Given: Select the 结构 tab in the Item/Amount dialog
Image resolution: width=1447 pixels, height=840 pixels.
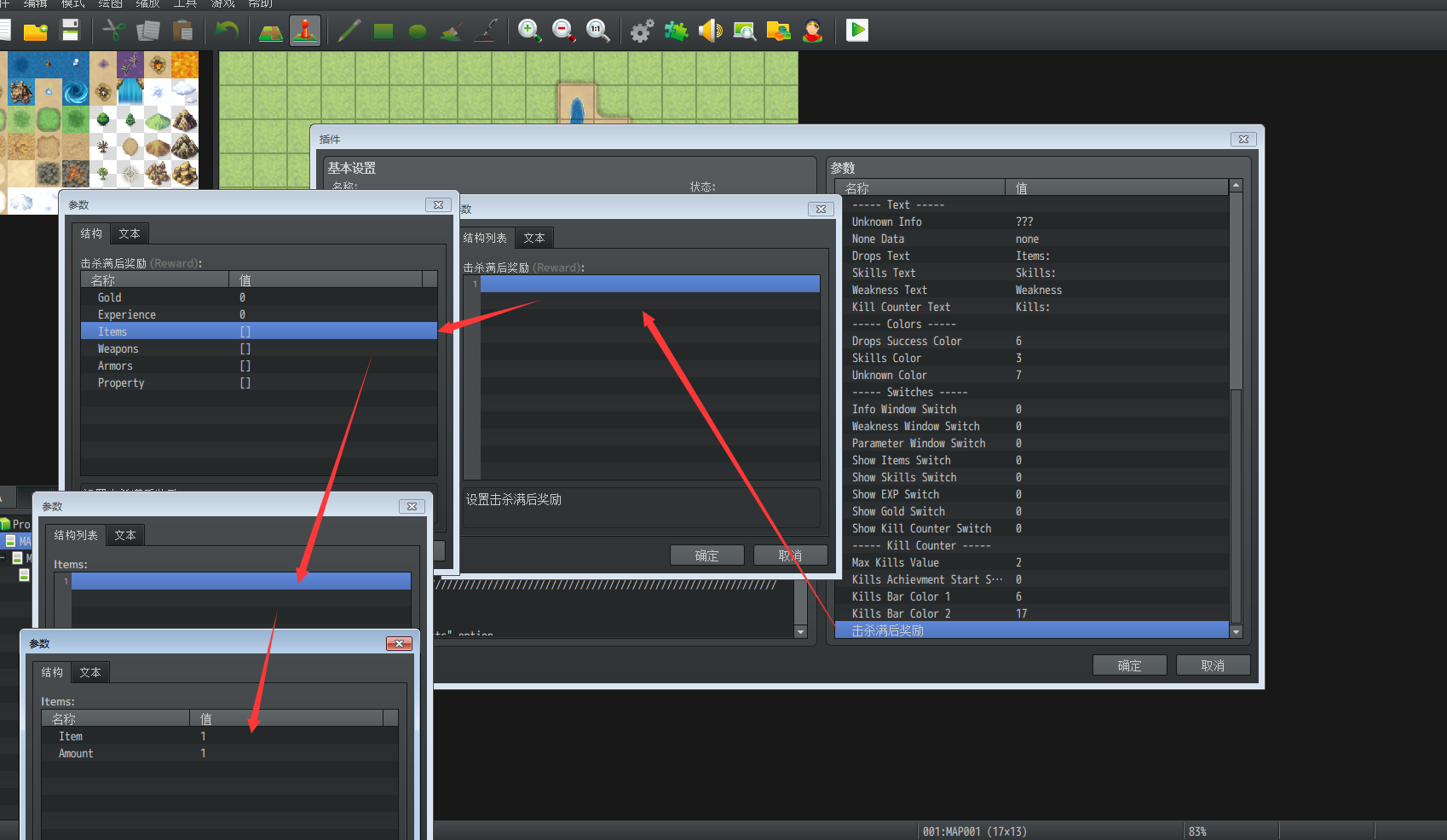Looking at the screenshot, I should 52,672.
